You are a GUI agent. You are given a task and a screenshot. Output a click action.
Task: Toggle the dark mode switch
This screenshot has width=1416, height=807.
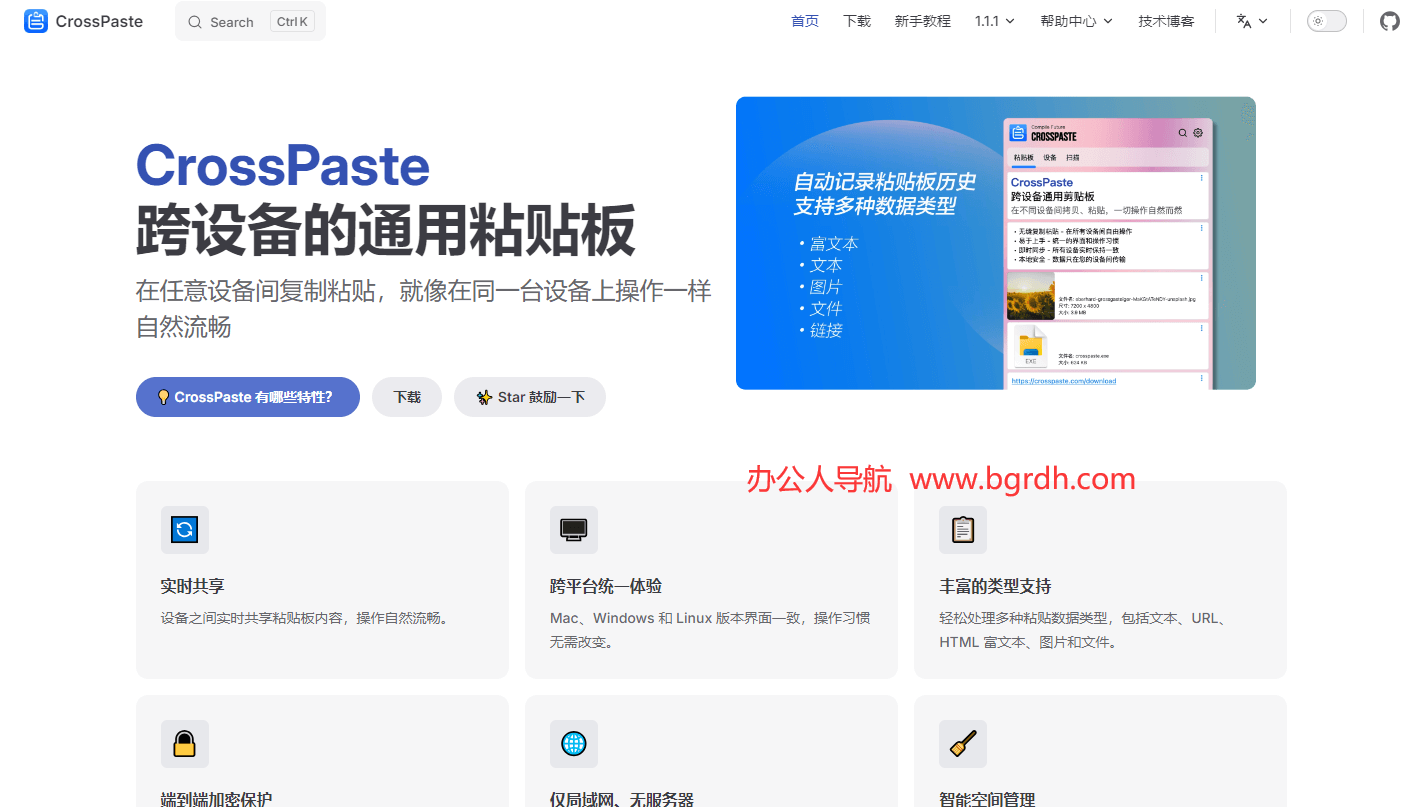coord(1326,20)
